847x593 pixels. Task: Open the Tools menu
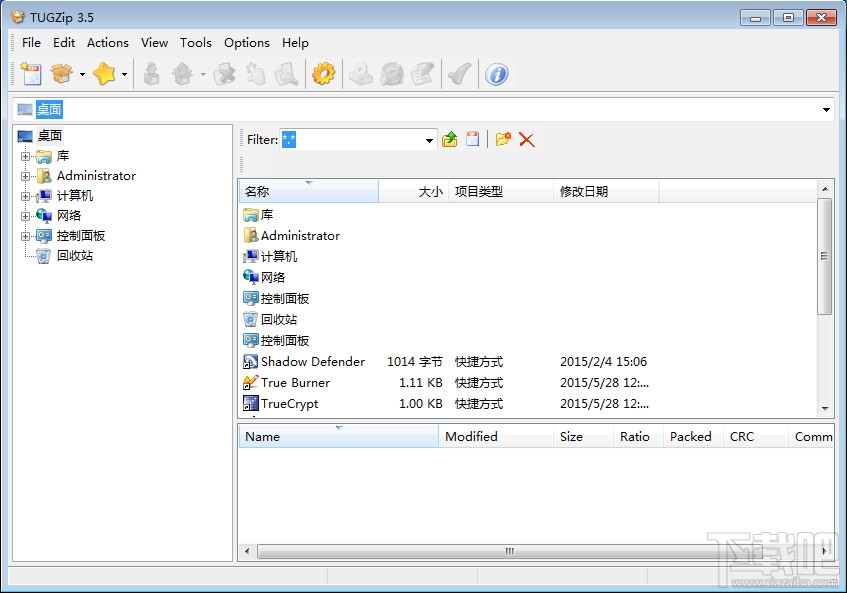pyautogui.click(x=196, y=43)
